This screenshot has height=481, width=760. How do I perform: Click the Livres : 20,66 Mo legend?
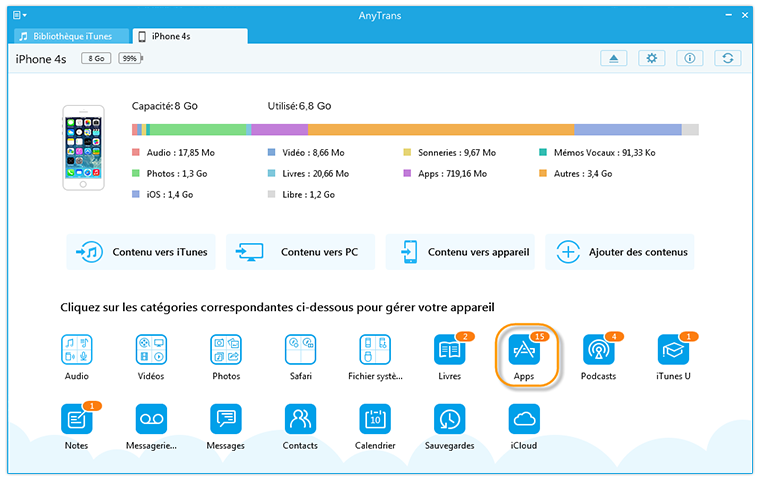(308, 174)
